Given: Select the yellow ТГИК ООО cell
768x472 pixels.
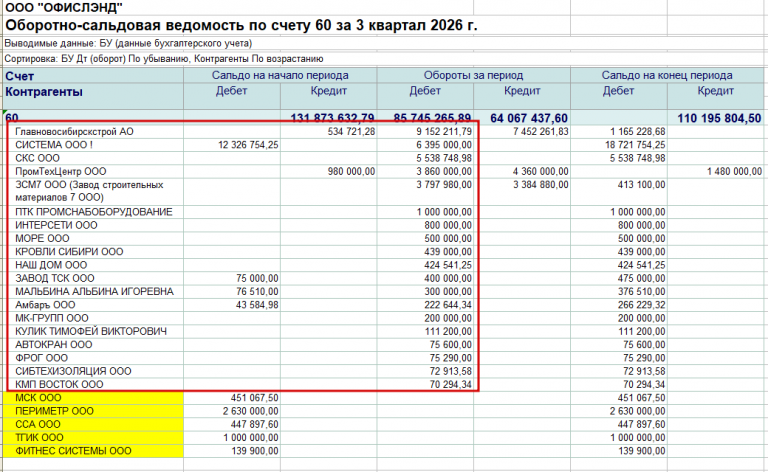Looking at the screenshot, I should [93, 437].
